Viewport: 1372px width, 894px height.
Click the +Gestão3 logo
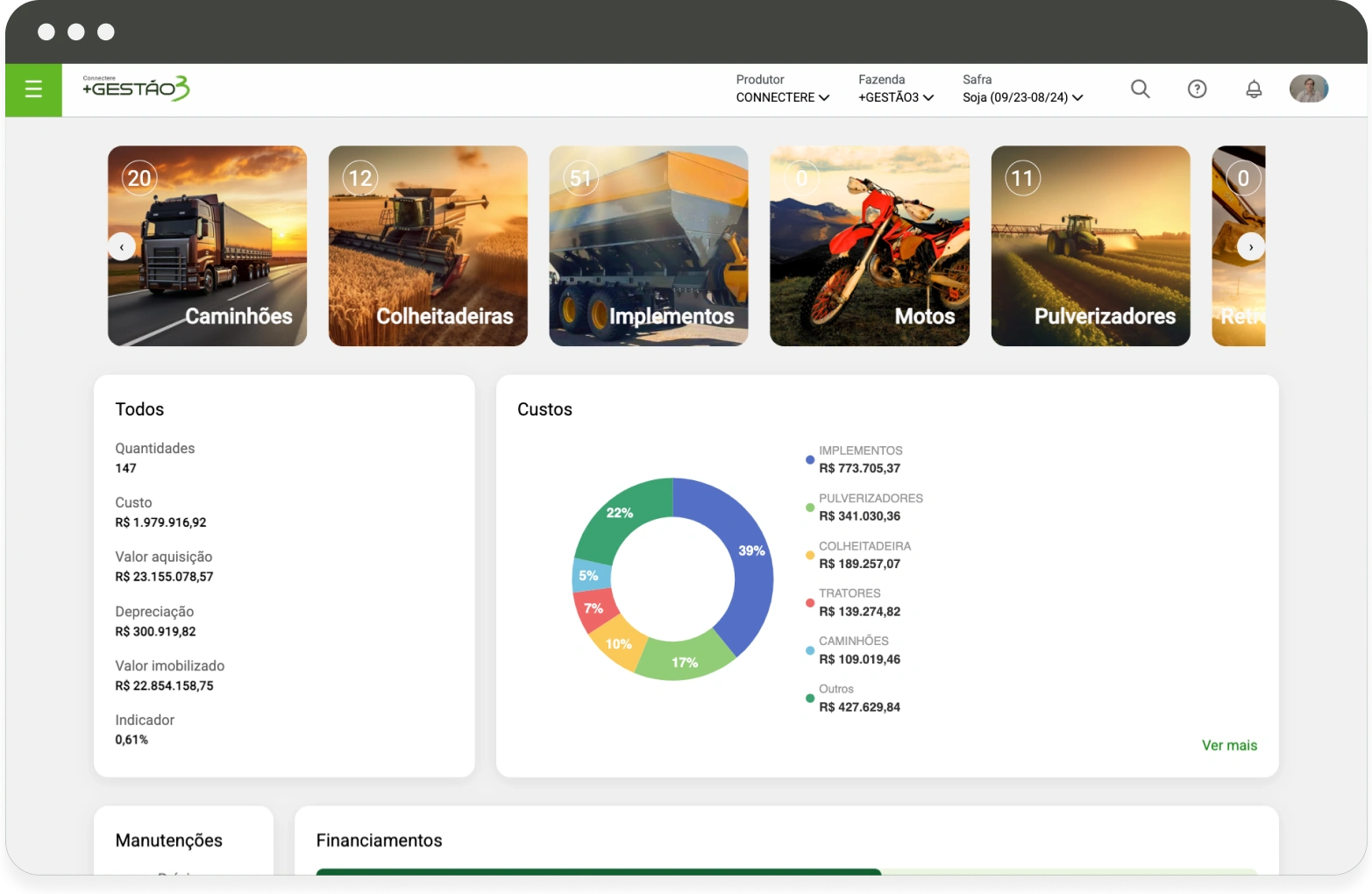pyautogui.click(x=136, y=89)
